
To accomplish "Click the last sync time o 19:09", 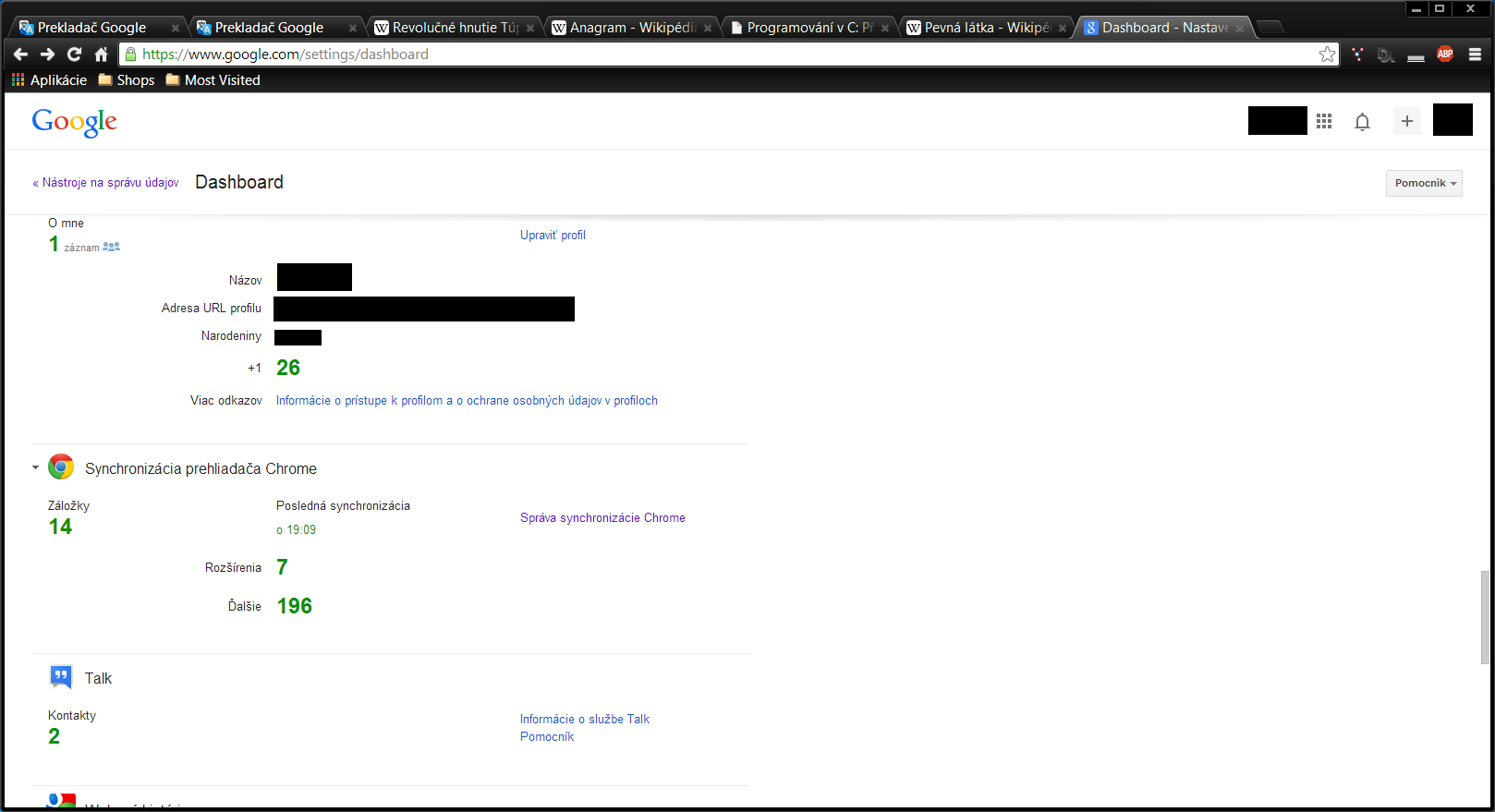I will pos(297,530).
